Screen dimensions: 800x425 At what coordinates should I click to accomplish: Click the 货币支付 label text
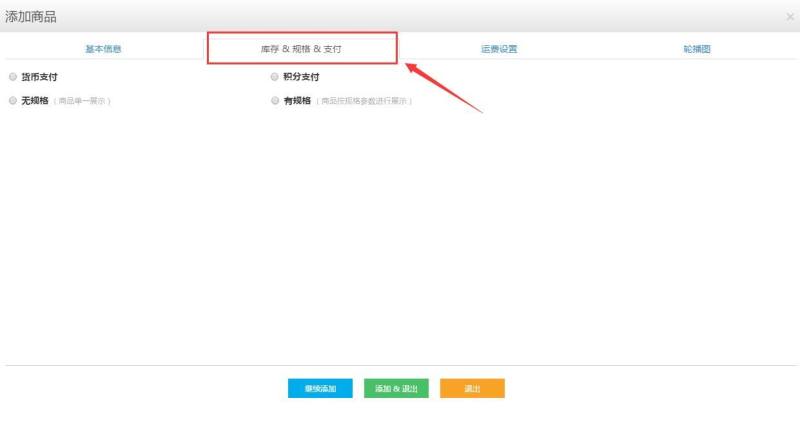coord(39,77)
